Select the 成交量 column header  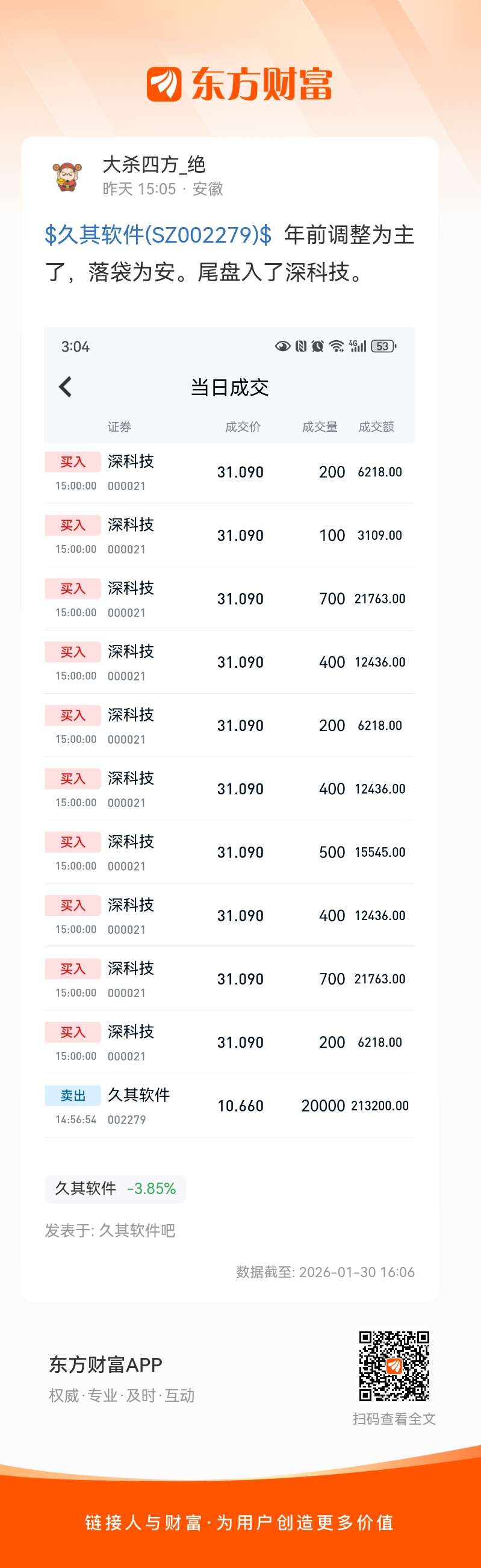point(320,427)
